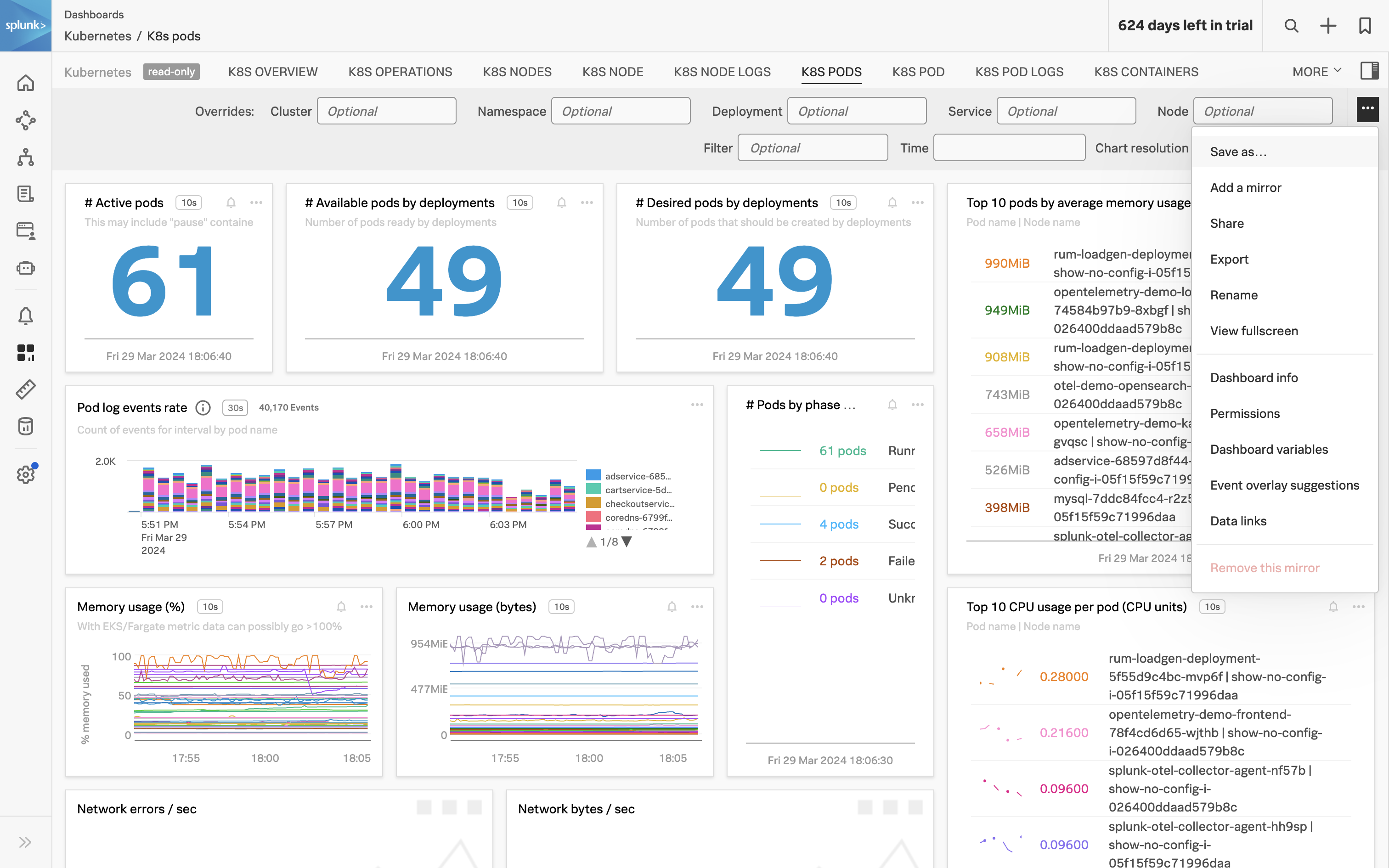This screenshot has height=868, width=1389.
Task: Click bell on Desired pods by deployments
Action: coord(892,203)
